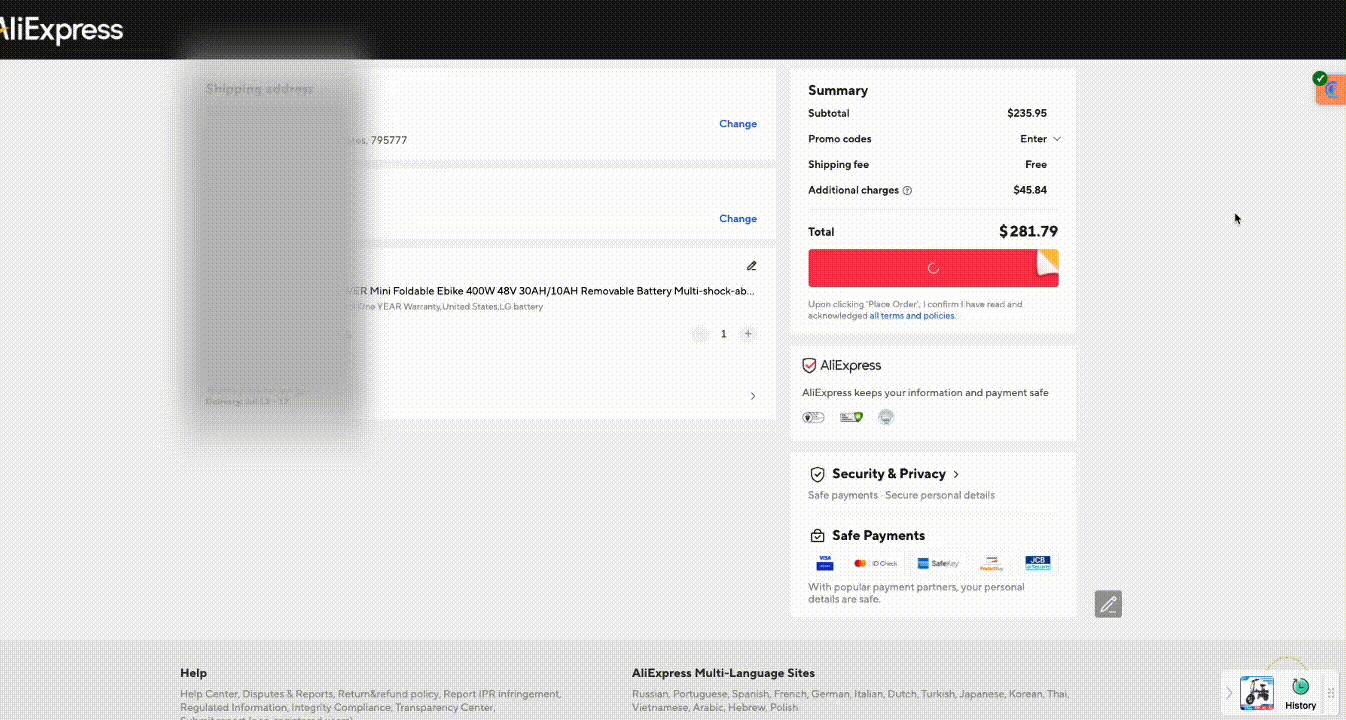Open French language site link
The width and height of the screenshot is (1346, 720).
tap(790, 694)
